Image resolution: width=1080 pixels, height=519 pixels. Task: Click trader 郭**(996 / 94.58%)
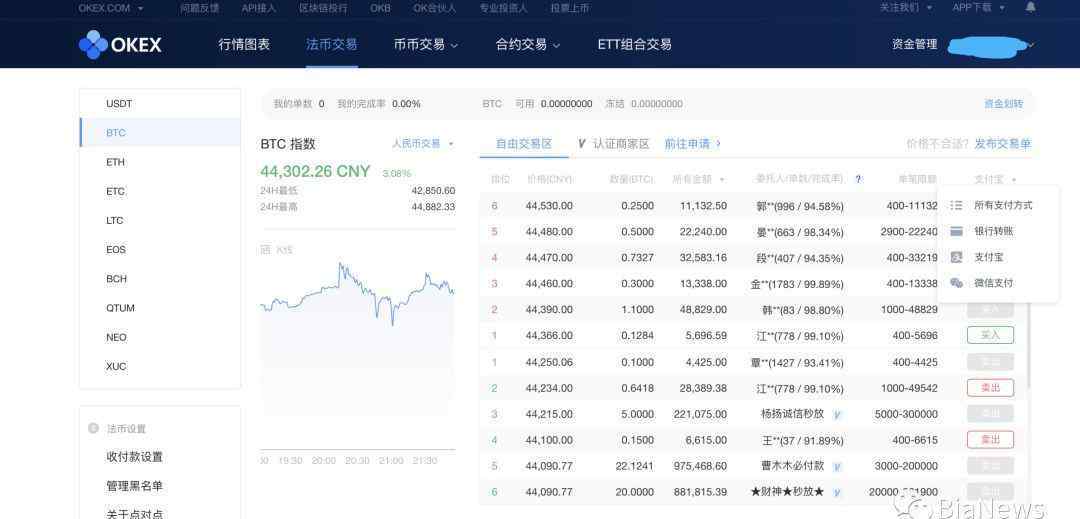pyautogui.click(x=800, y=206)
